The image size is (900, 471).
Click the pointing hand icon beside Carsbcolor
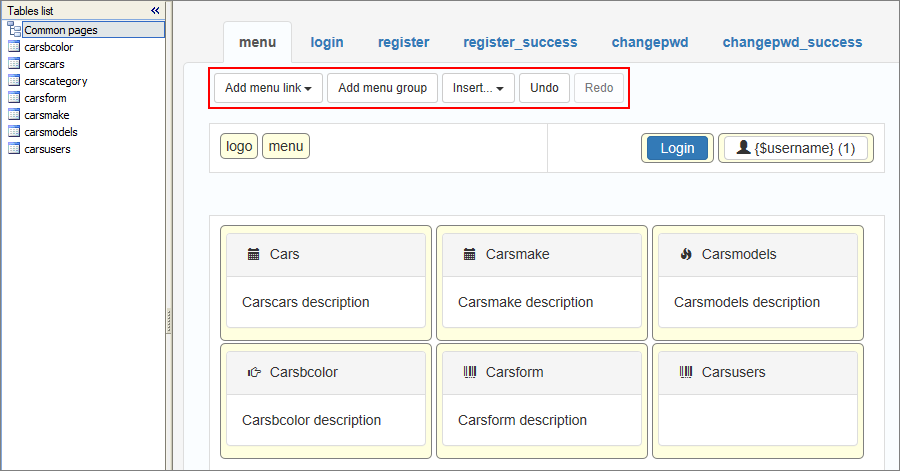click(x=254, y=372)
